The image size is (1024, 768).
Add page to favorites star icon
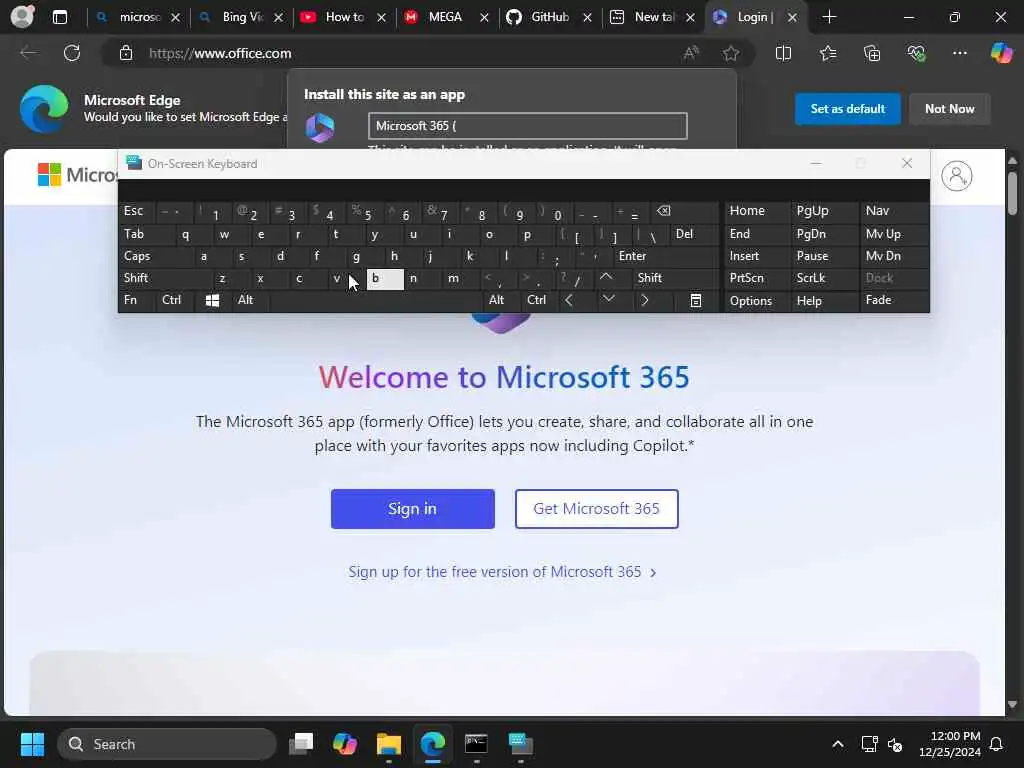pyautogui.click(x=731, y=53)
